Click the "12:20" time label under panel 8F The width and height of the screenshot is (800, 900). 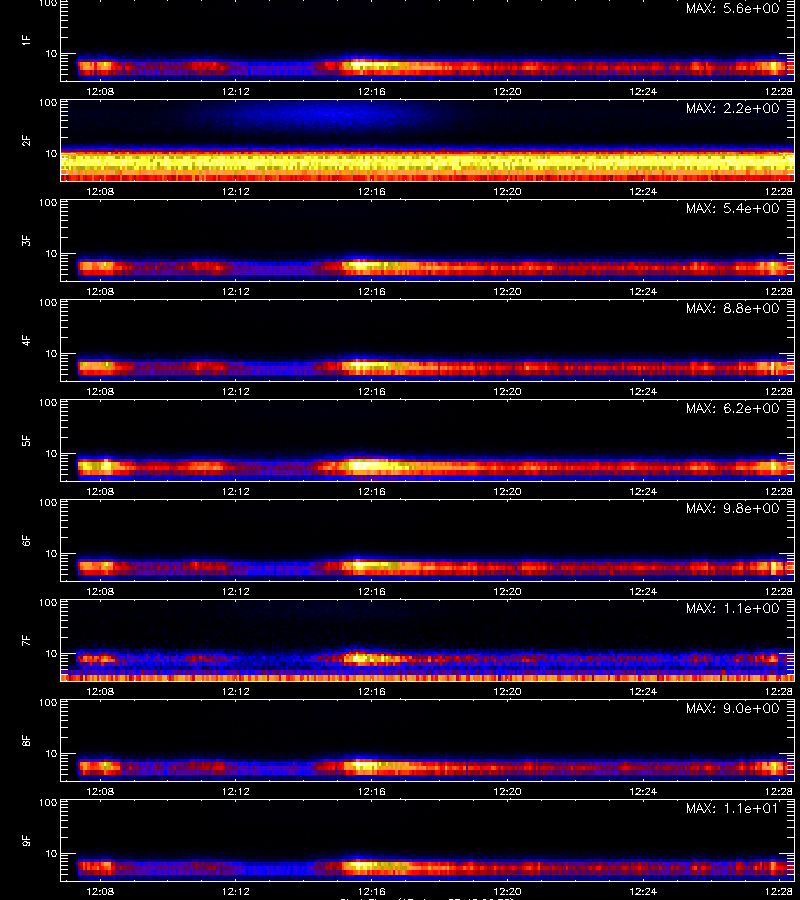click(x=507, y=792)
